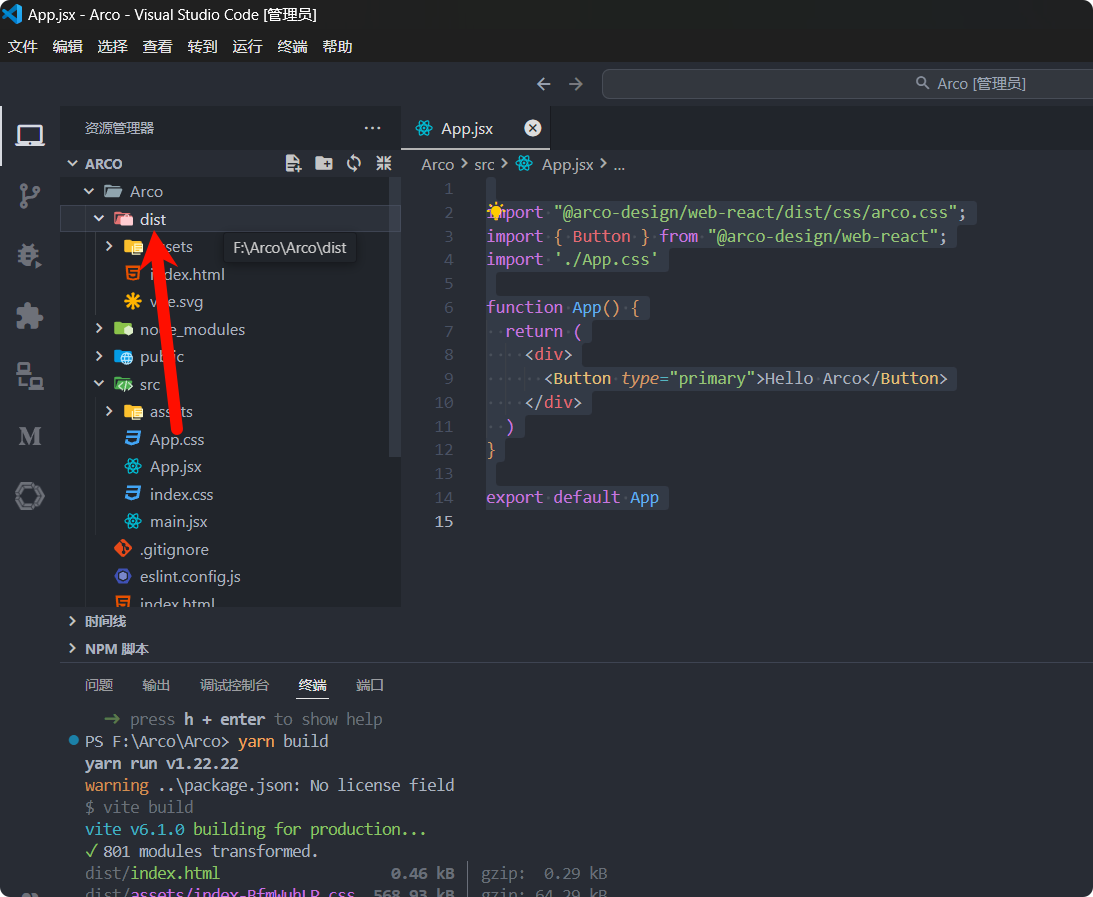The image size is (1093, 897).
Task: Click New Folder icon in ARCO header
Action: coord(323,163)
